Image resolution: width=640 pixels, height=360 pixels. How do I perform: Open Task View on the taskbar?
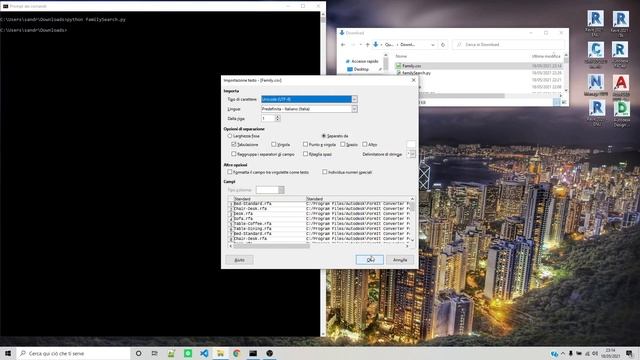tap(155, 353)
